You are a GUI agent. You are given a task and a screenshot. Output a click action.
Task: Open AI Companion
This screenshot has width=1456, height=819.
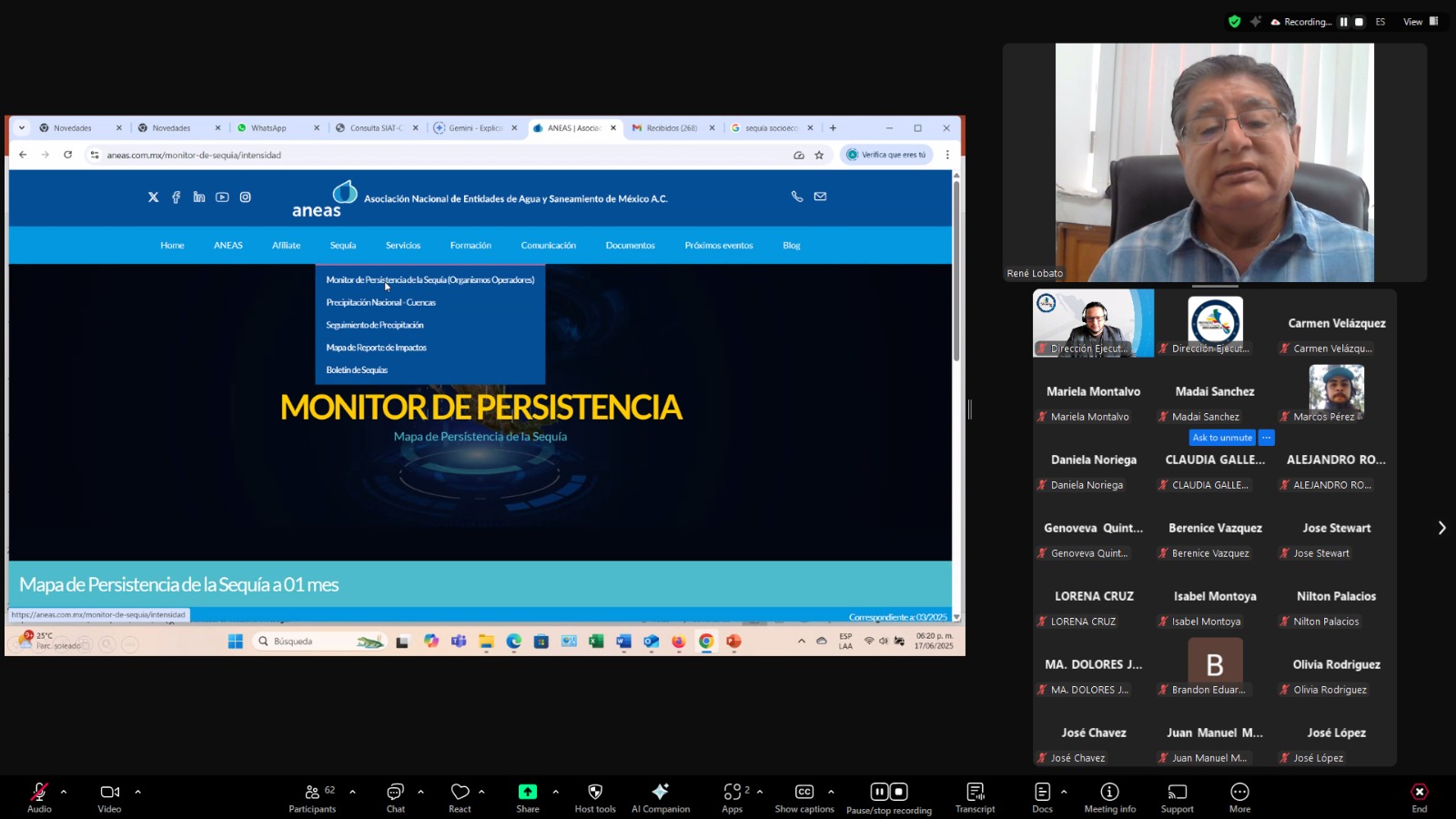(661, 797)
